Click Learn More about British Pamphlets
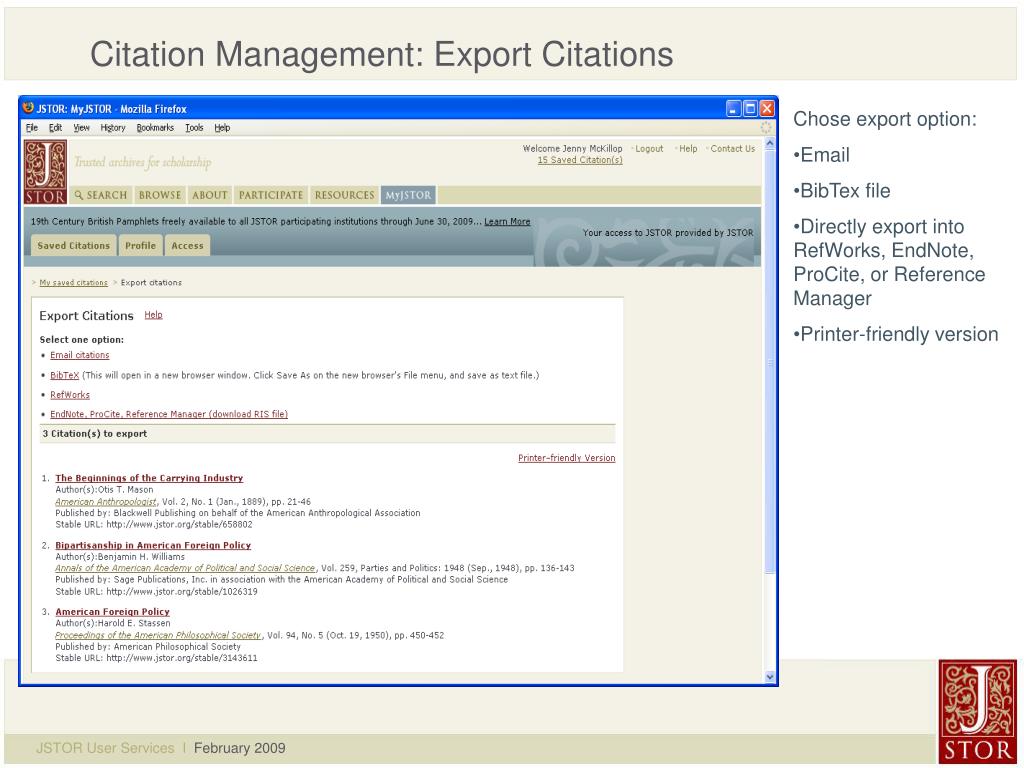The width and height of the screenshot is (1024, 768). pos(507,221)
